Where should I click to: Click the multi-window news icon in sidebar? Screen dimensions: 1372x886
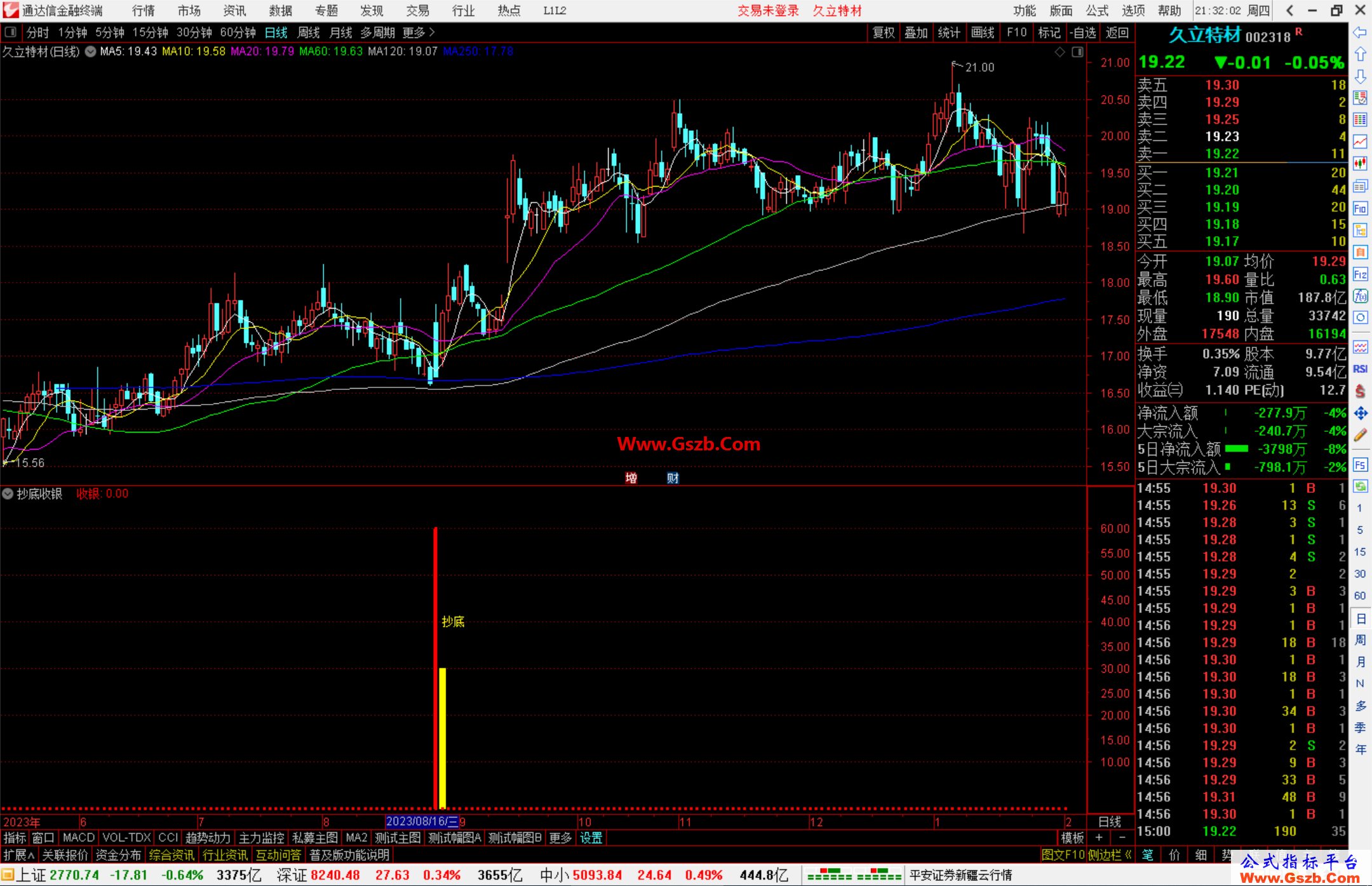1360,186
